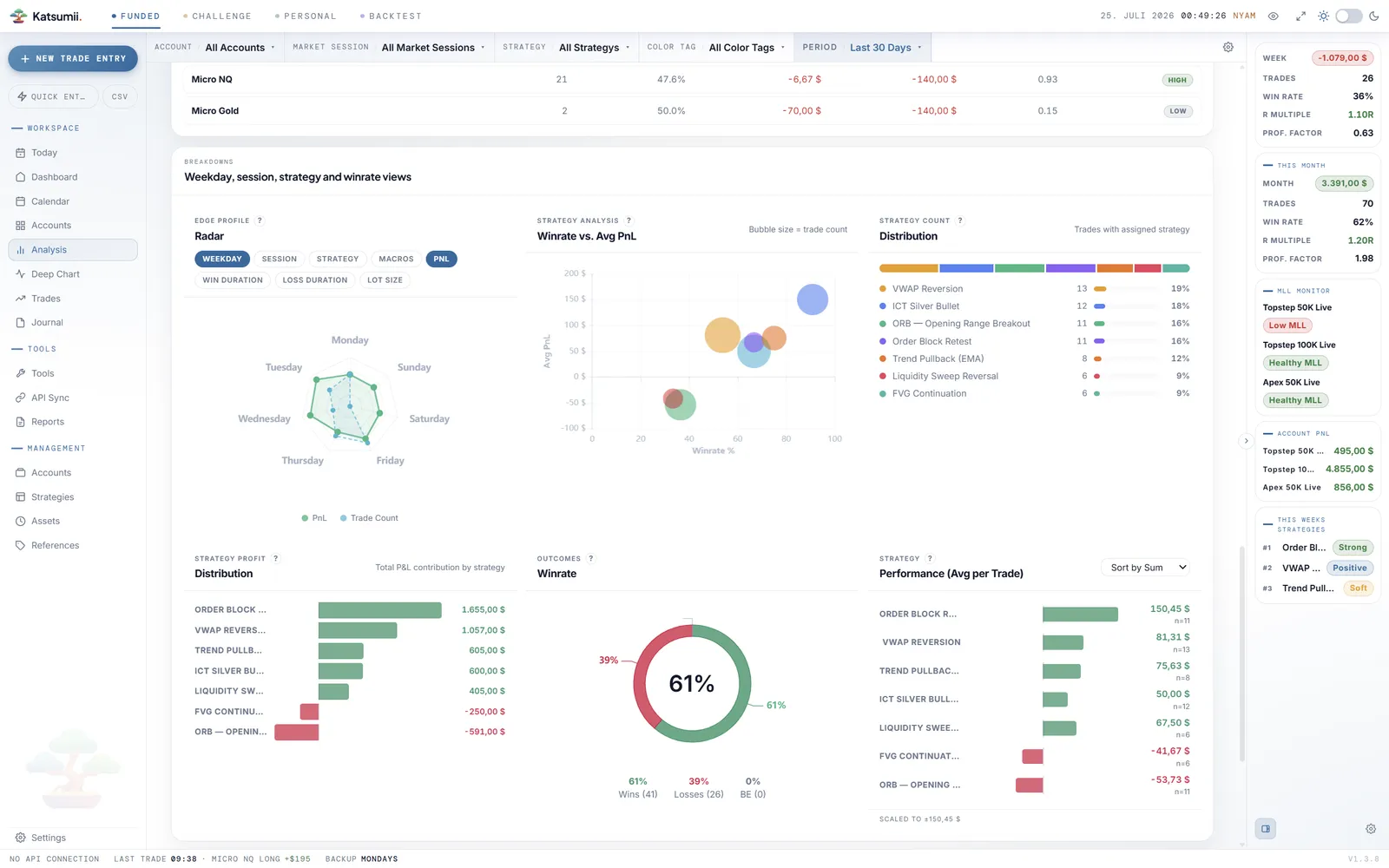Select the Funded tab
This screenshot has height=868, width=1389.
click(135, 16)
